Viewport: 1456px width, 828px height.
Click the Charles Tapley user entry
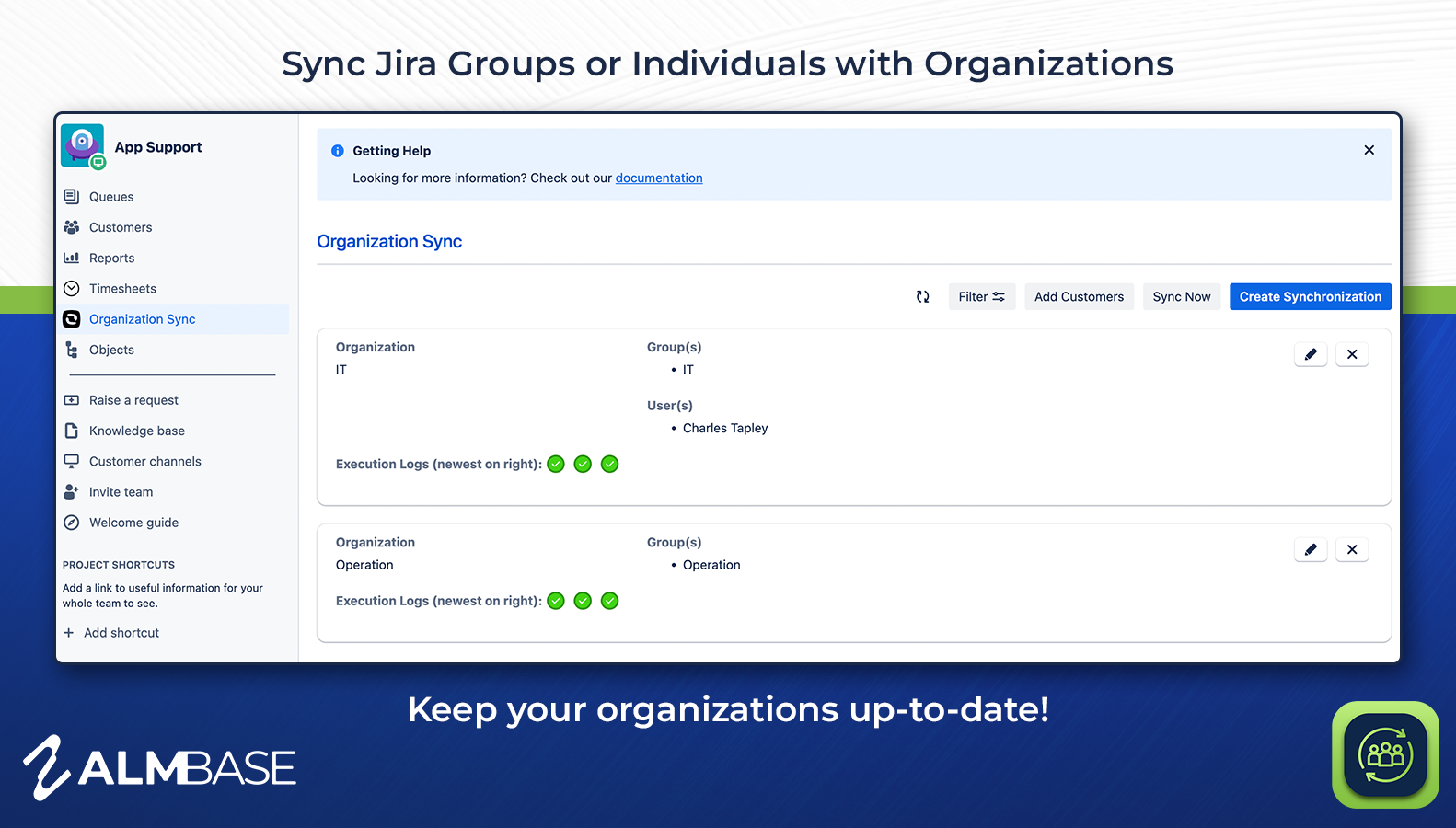[725, 428]
